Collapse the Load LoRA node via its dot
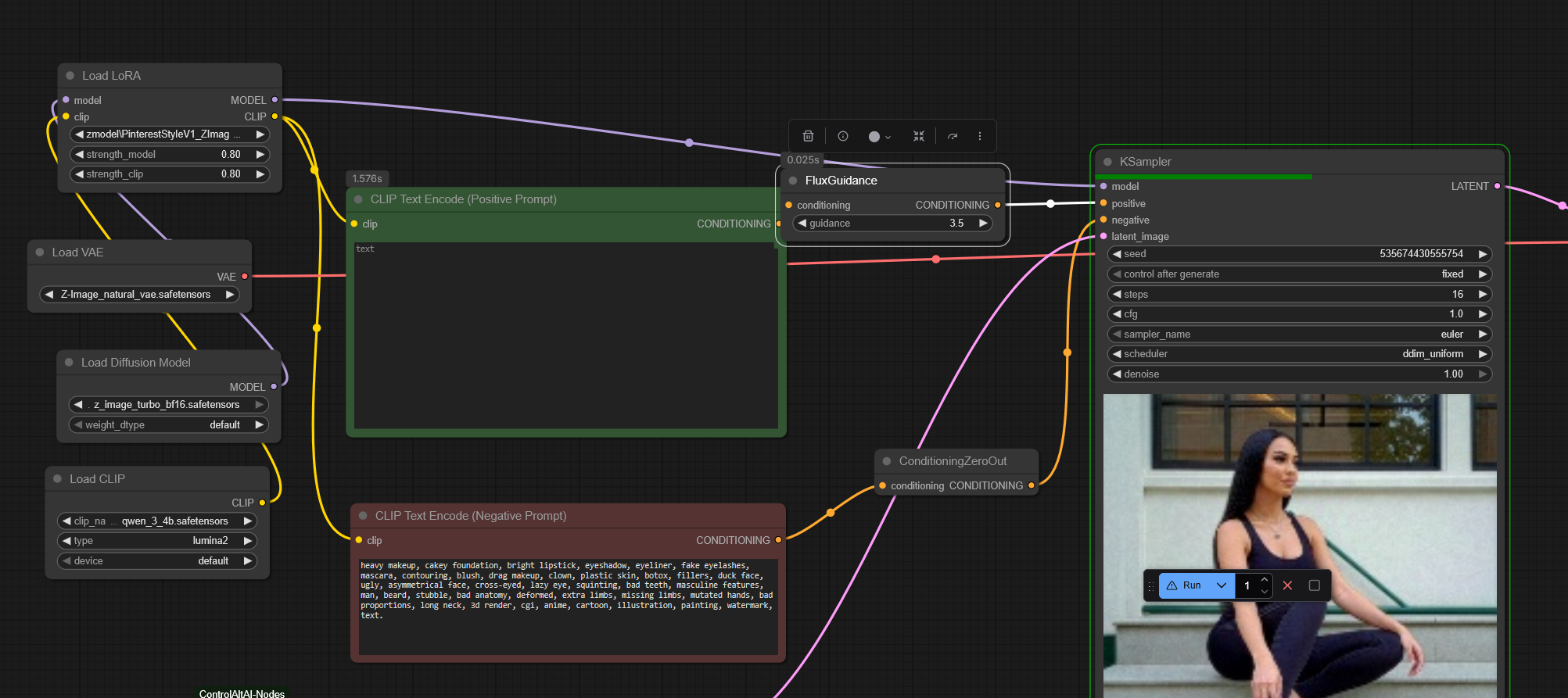The height and width of the screenshot is (698, 1568). click(70, 76)
